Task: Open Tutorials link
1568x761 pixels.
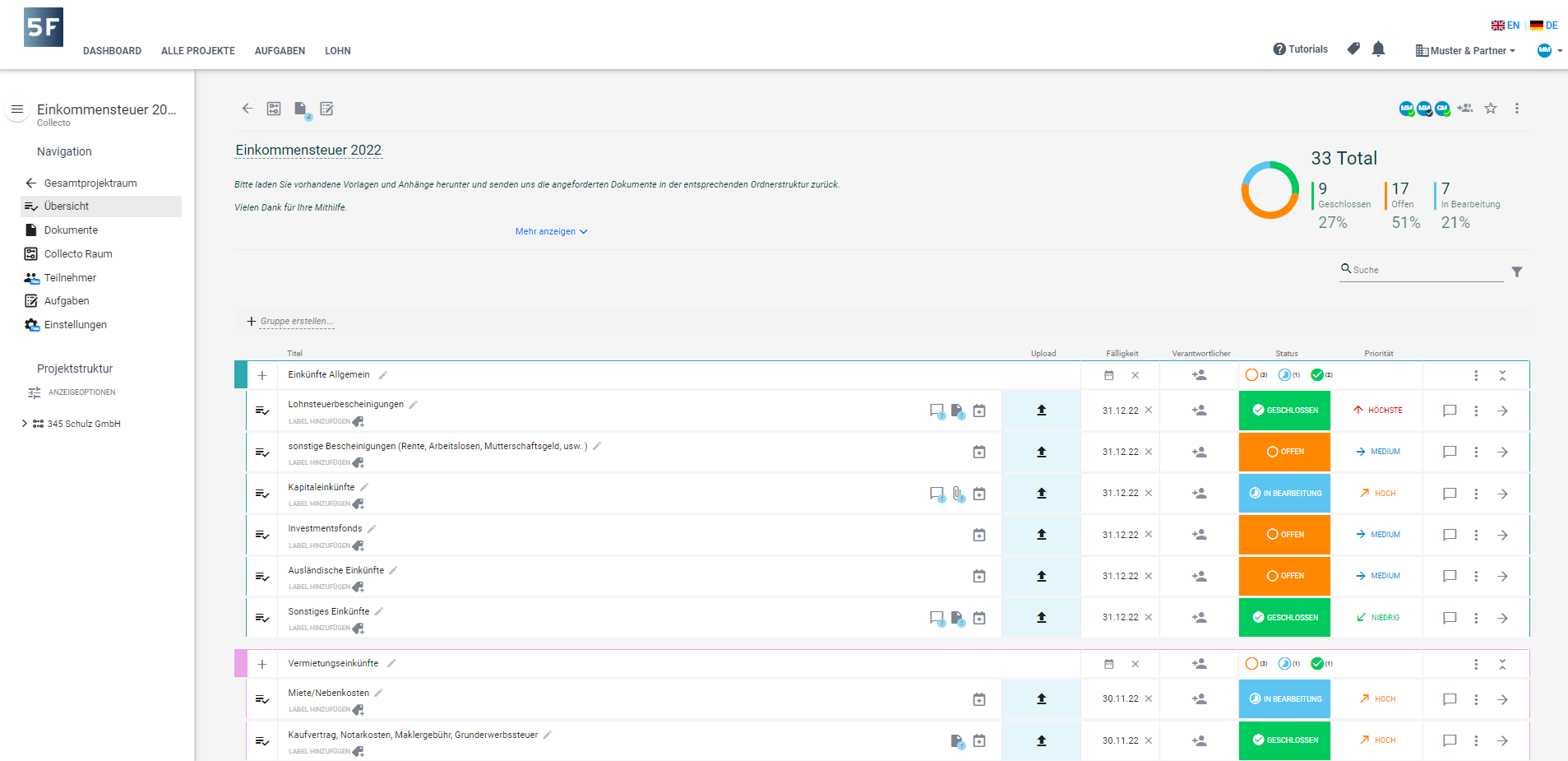Action: [x=1300, y=49]
